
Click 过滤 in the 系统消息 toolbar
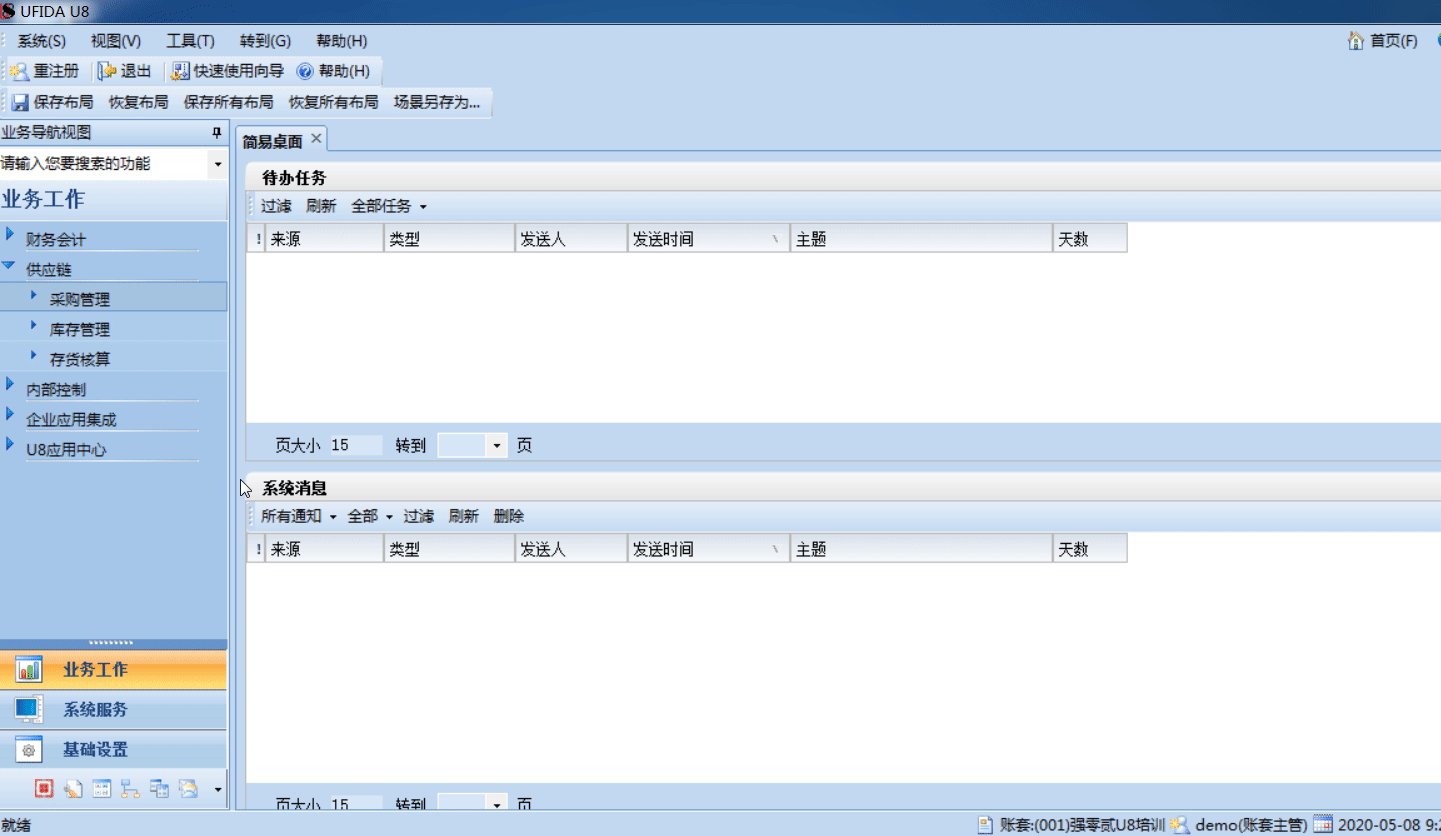[x=418, y=517]
